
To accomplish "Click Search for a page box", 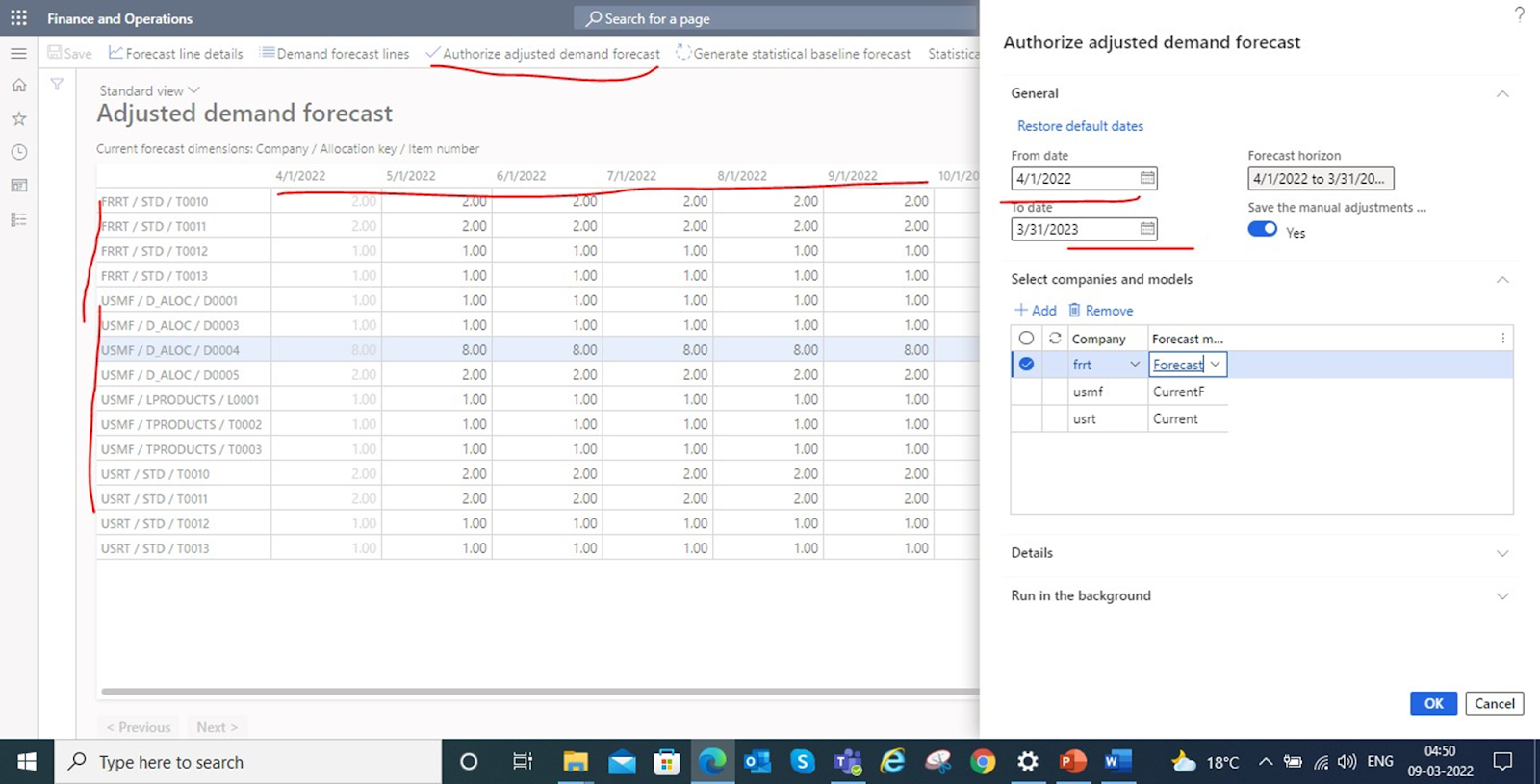I will [775, 18].
